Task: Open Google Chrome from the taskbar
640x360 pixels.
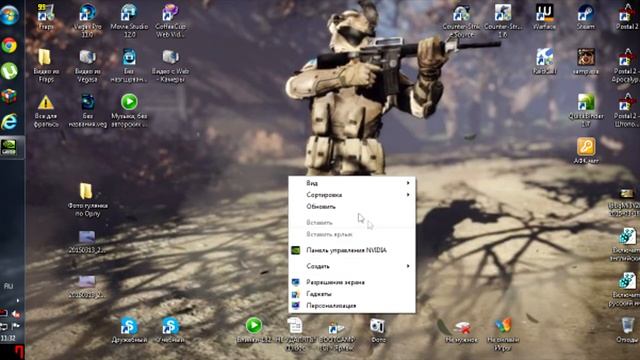Action: click(9, 45)
